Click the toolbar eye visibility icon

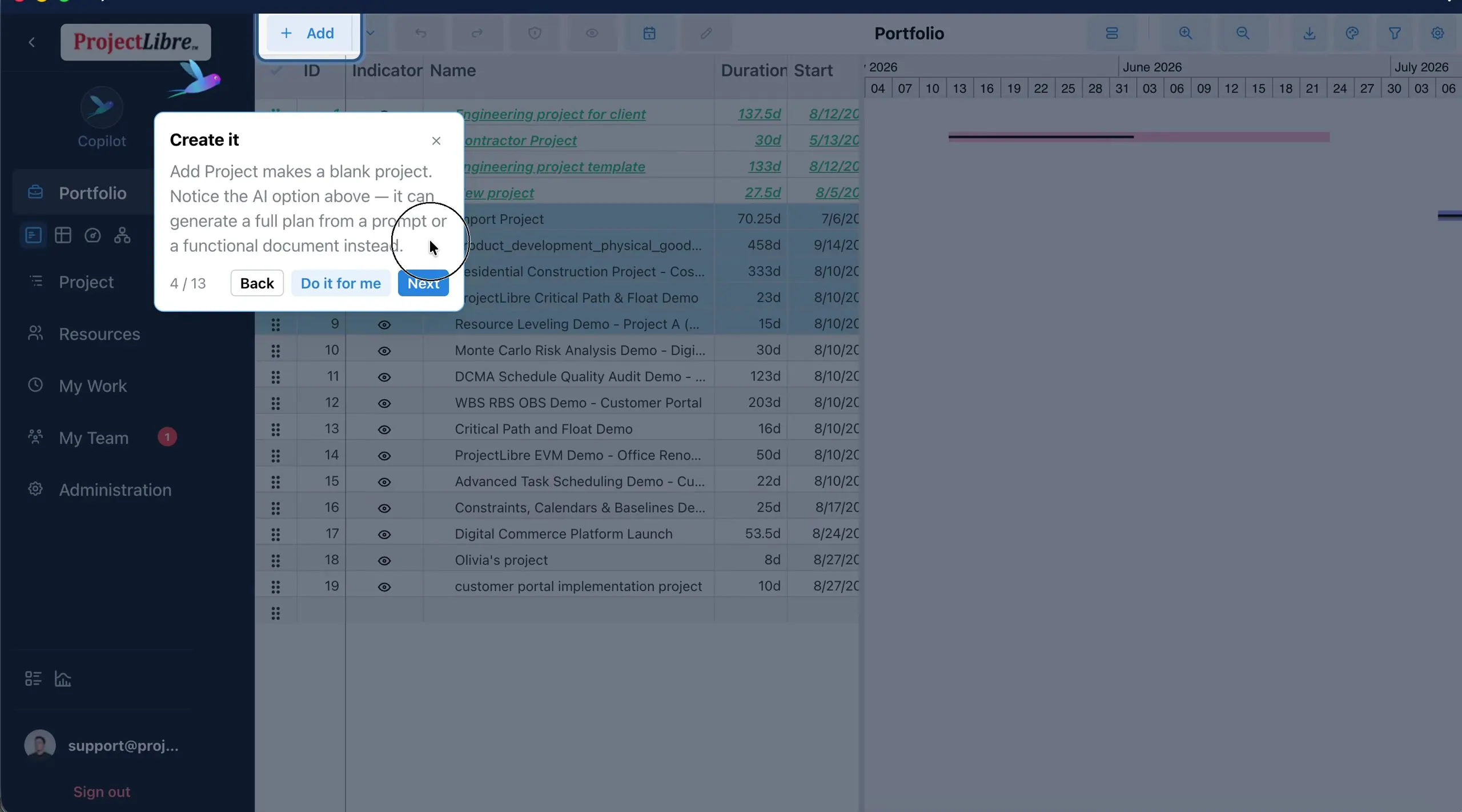pyautogui.click(x=592, y=33)
